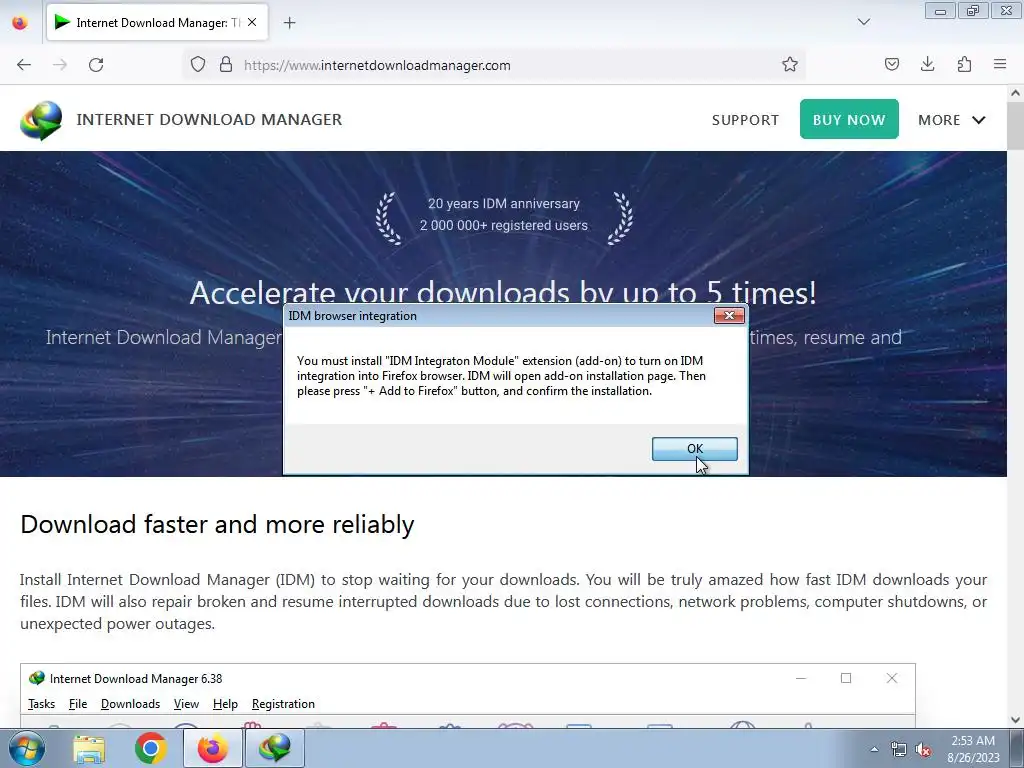The width and height of the screenshot is (1024, 768).
Task: Click the Help menu in IDM screenshot
Action: 225,704
